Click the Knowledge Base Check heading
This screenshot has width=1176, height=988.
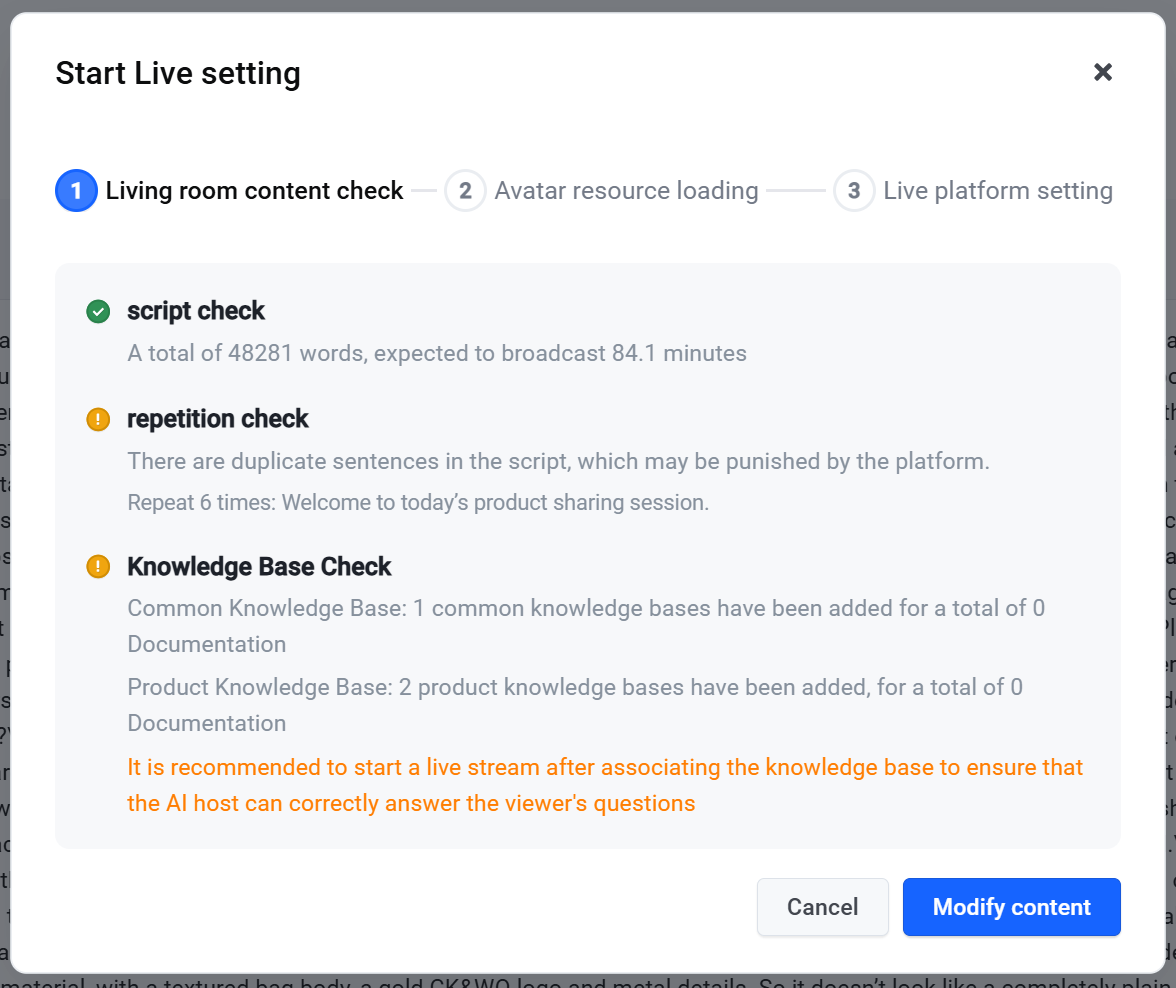pos(260,566)
